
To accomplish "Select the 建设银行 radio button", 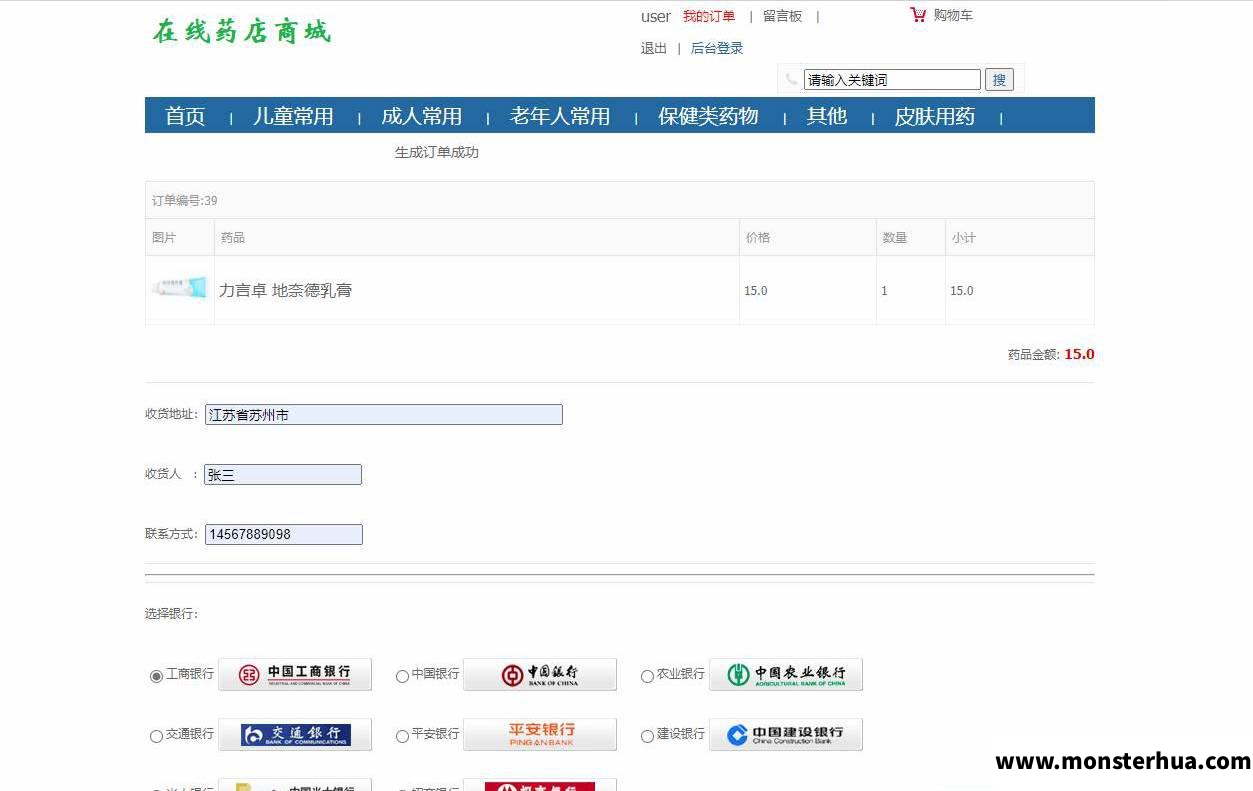I will 647,737.
